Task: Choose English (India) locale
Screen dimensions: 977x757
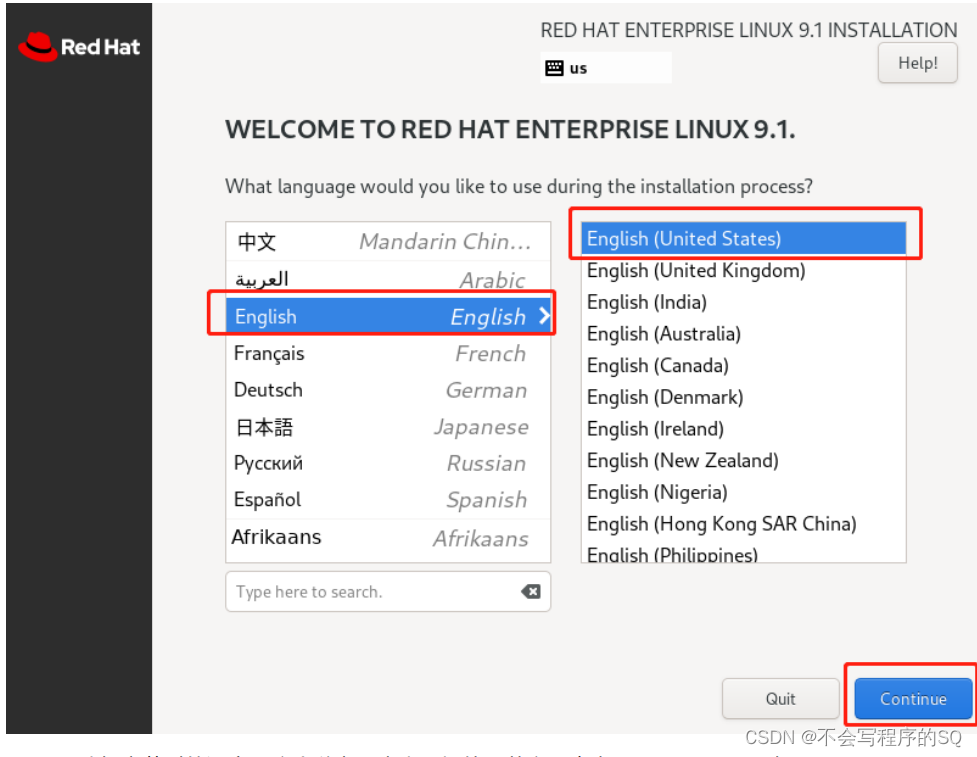Action: (743, 302)
